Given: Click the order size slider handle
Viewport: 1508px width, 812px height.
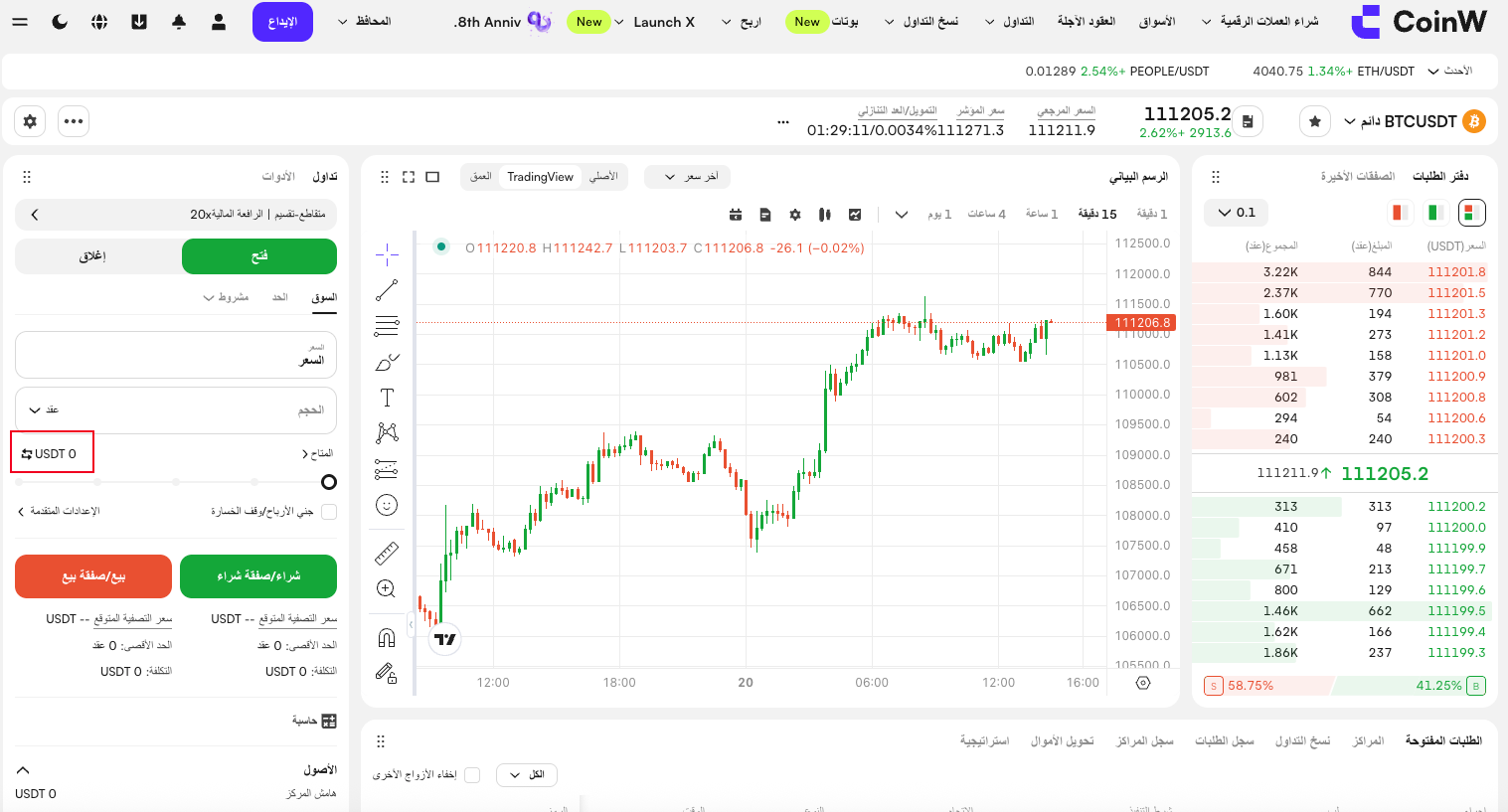Looking at the screenshot, I should tap(329, 482).
